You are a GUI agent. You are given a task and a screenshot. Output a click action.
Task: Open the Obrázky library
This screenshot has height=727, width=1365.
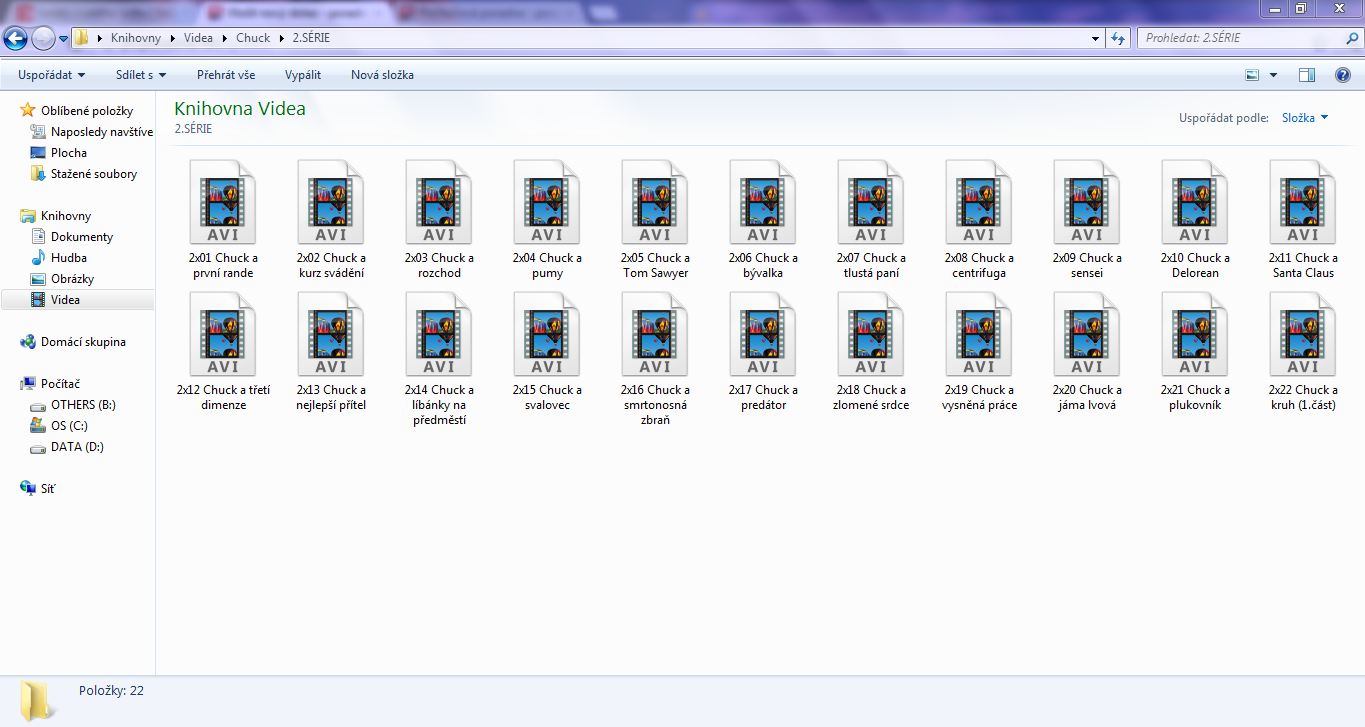pos(63,279)
